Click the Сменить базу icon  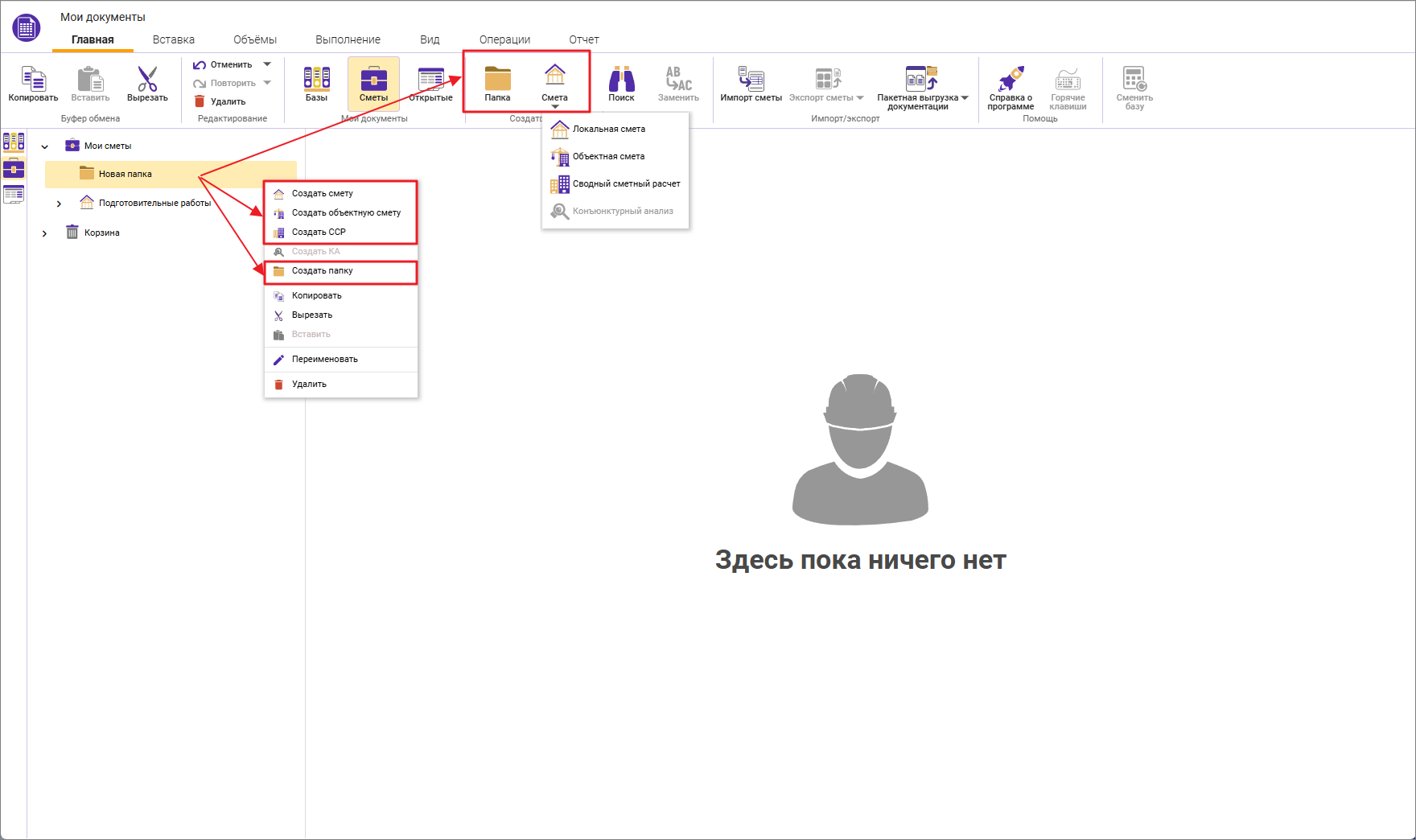tap(1134, 83)
